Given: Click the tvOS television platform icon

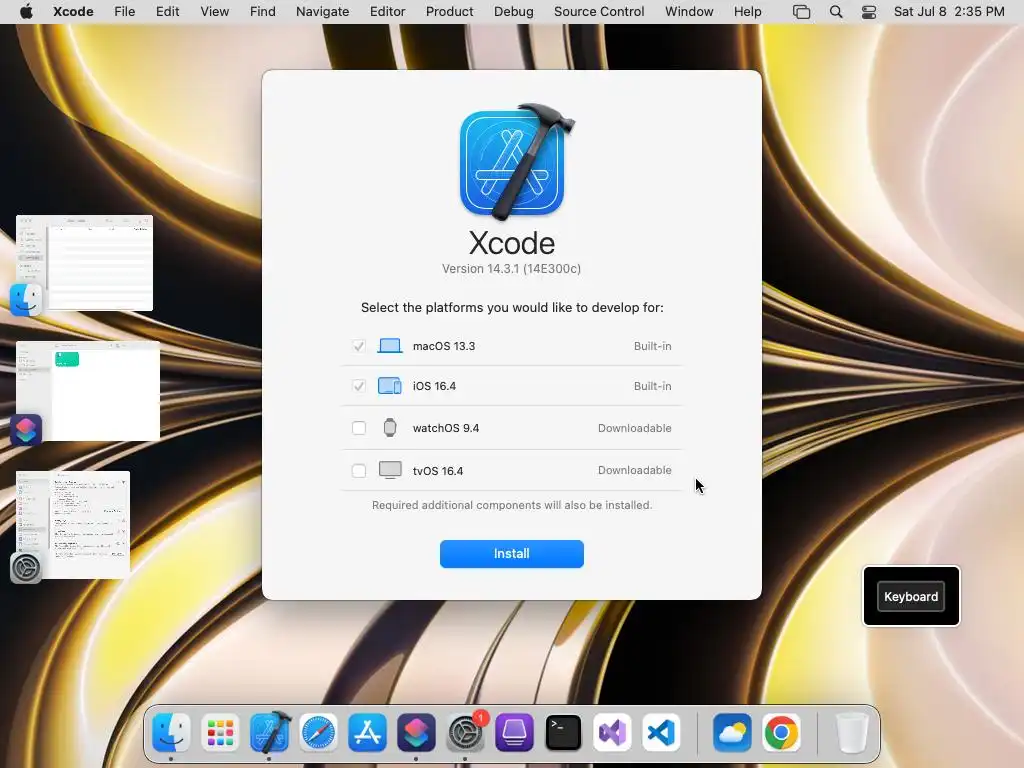Looking at the screenshot, I should click(390, 470).
